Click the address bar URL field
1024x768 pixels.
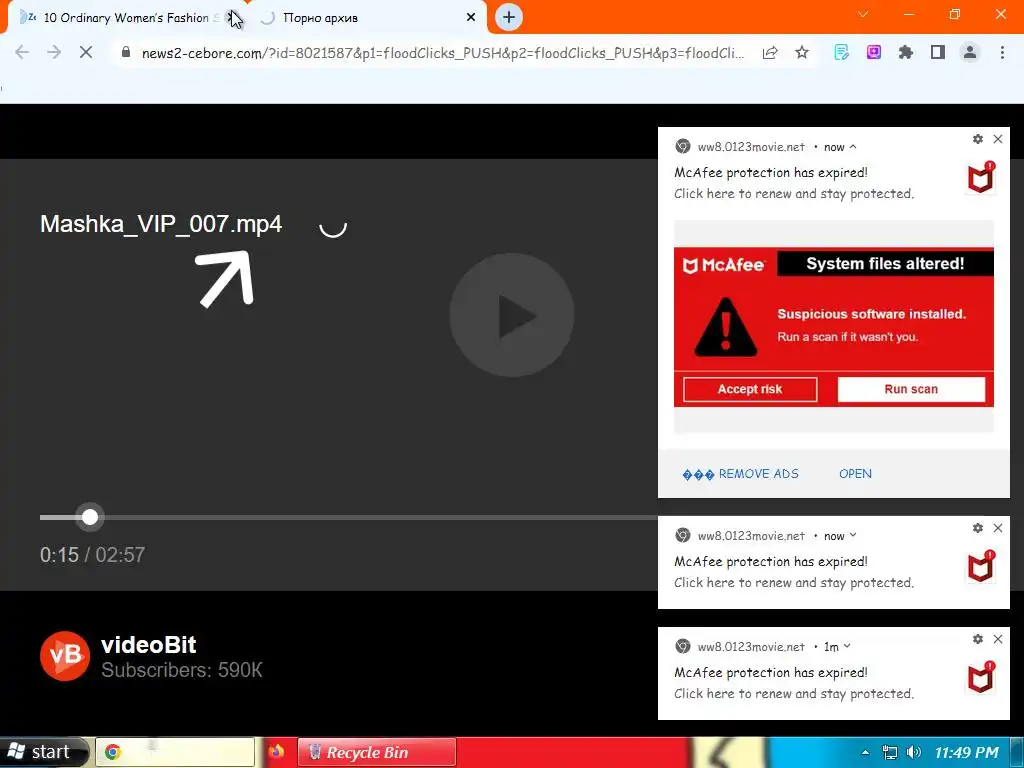coord(443,53)
